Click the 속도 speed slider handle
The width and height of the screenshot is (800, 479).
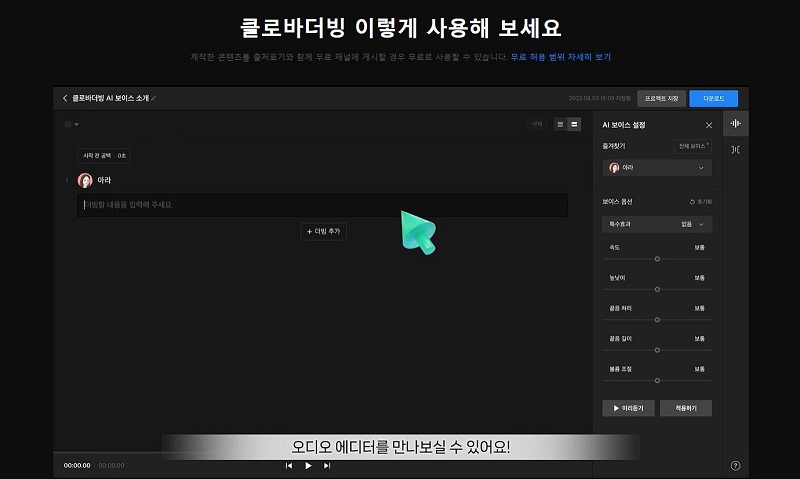(657, 259)
